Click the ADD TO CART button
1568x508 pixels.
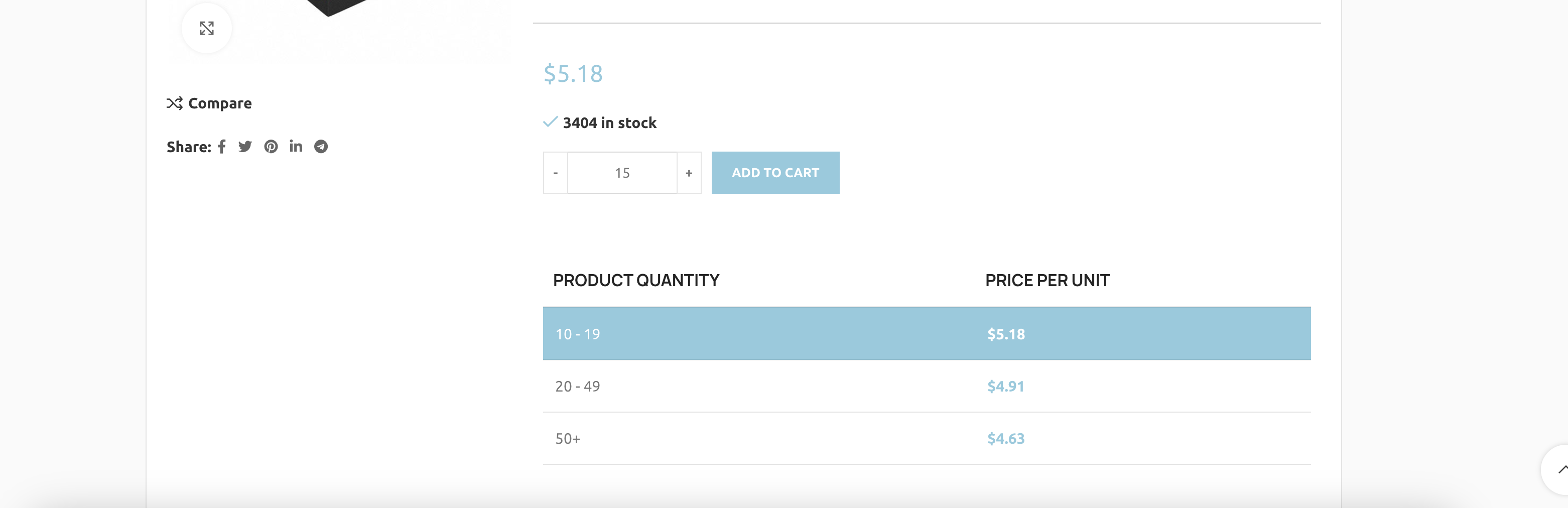(x=775, y=173)
